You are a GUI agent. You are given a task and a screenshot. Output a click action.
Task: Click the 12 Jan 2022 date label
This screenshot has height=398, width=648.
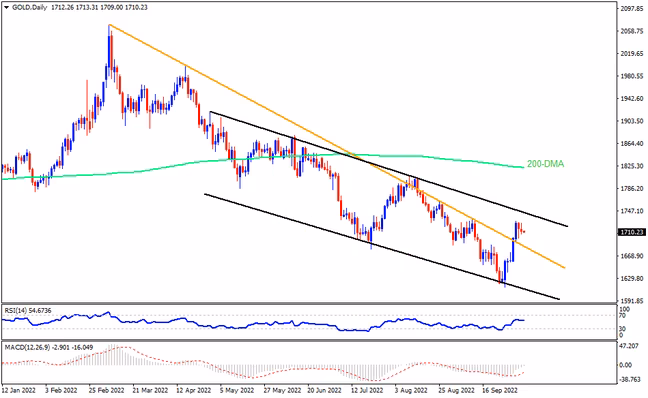point(19,390)
